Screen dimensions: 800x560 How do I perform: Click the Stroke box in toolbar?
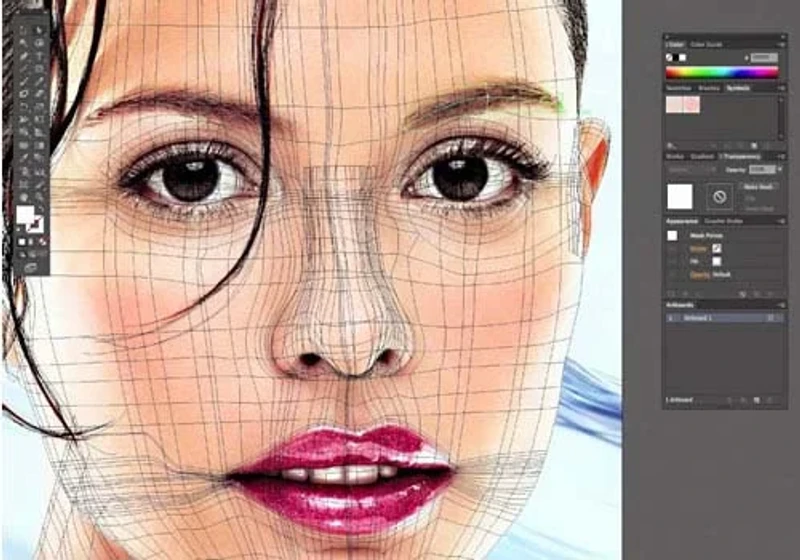(40, 229)
